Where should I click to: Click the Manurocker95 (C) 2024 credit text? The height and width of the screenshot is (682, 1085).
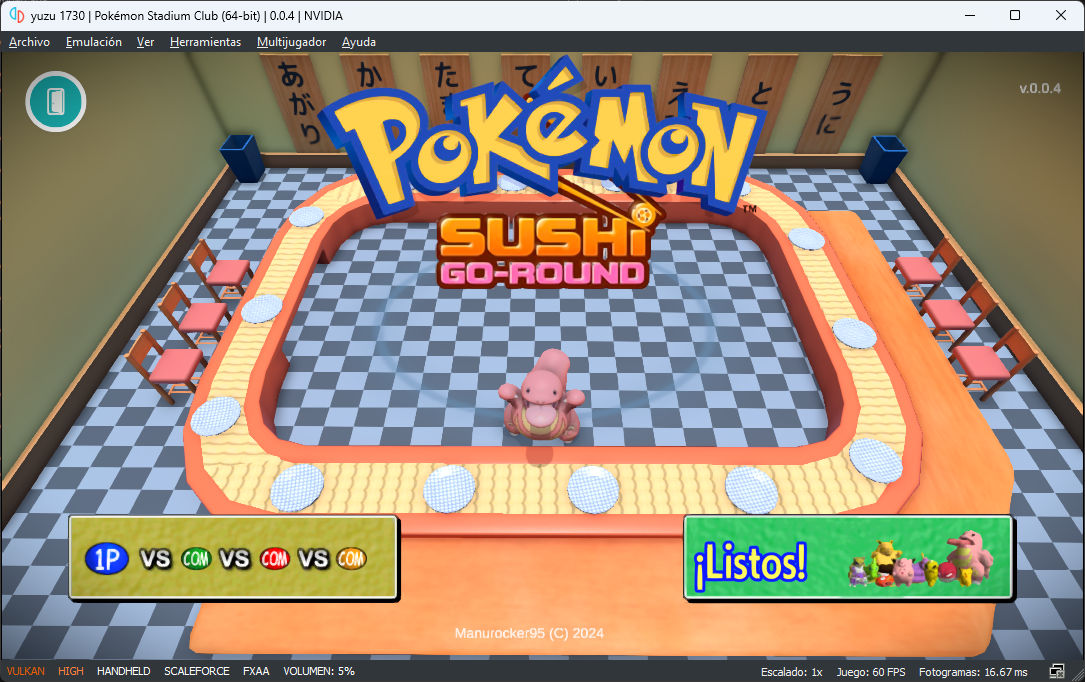tap(529, 633)
